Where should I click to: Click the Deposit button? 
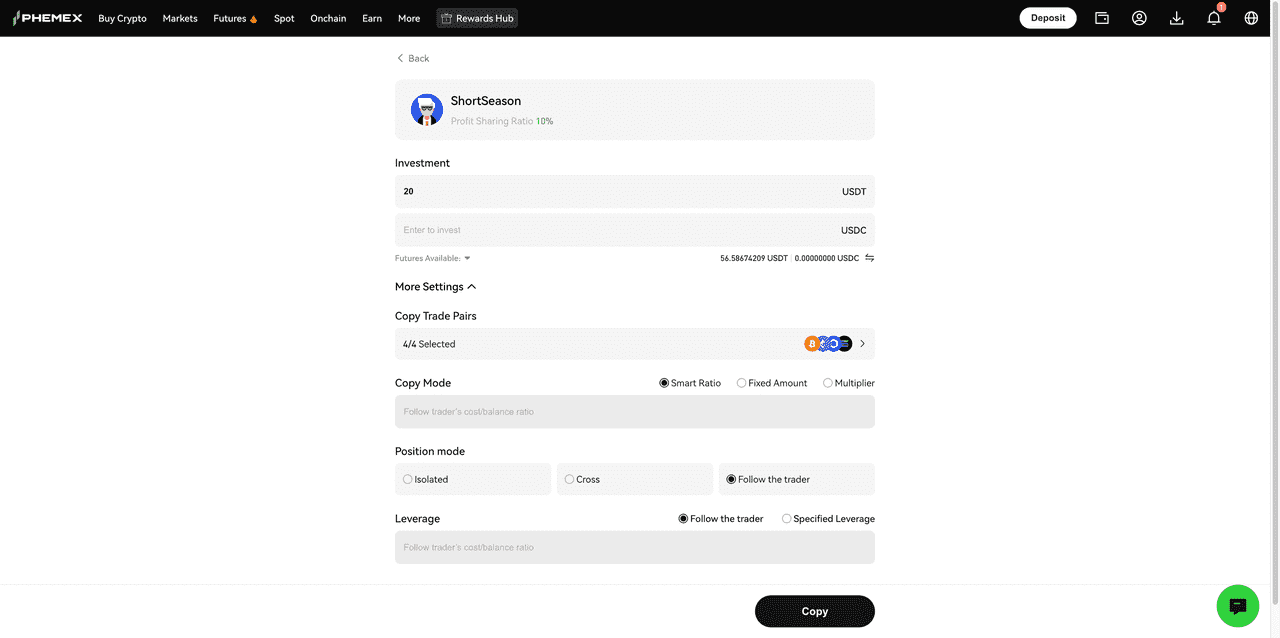click(1047, 18)
